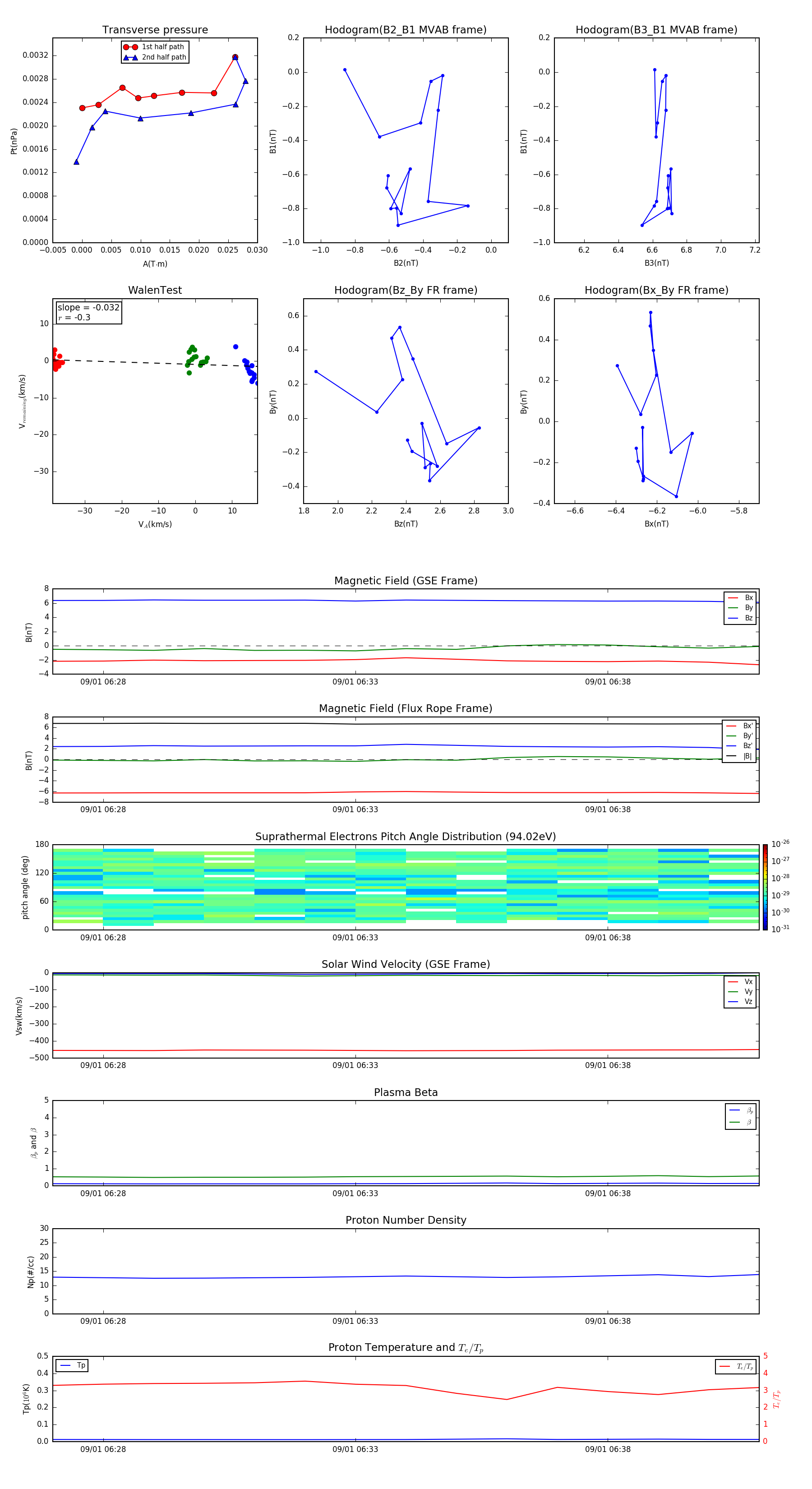
Task: Click the Plasma Beta legend box
Action: tap(740, 1116)
